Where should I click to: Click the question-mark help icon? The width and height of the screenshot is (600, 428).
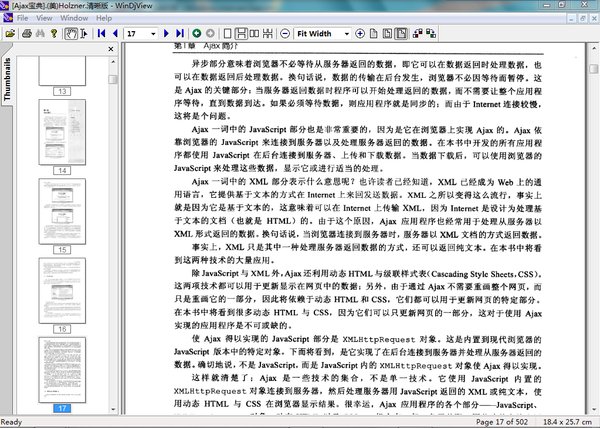[x=54, y=34]
